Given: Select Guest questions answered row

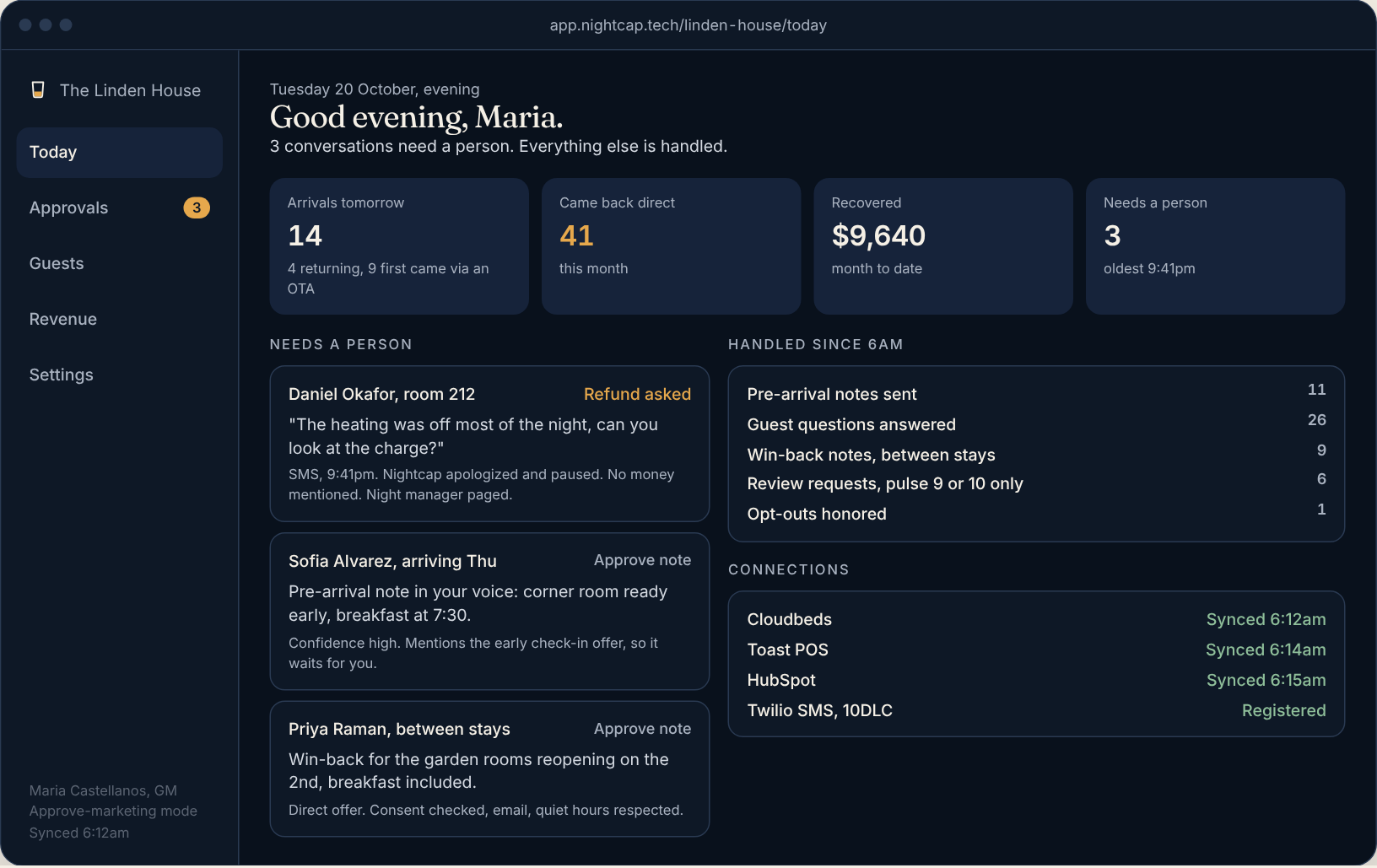Looking at the screenshot, I should click(1036, 424).
